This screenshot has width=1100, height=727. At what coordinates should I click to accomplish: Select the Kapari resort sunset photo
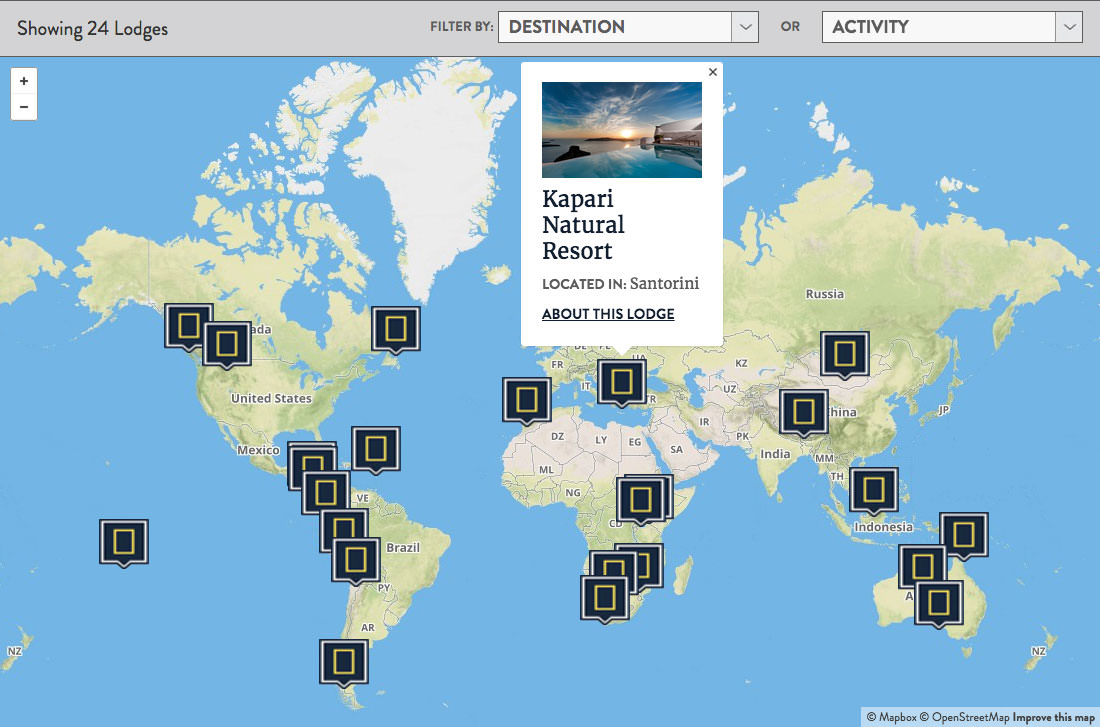[622, 130]
